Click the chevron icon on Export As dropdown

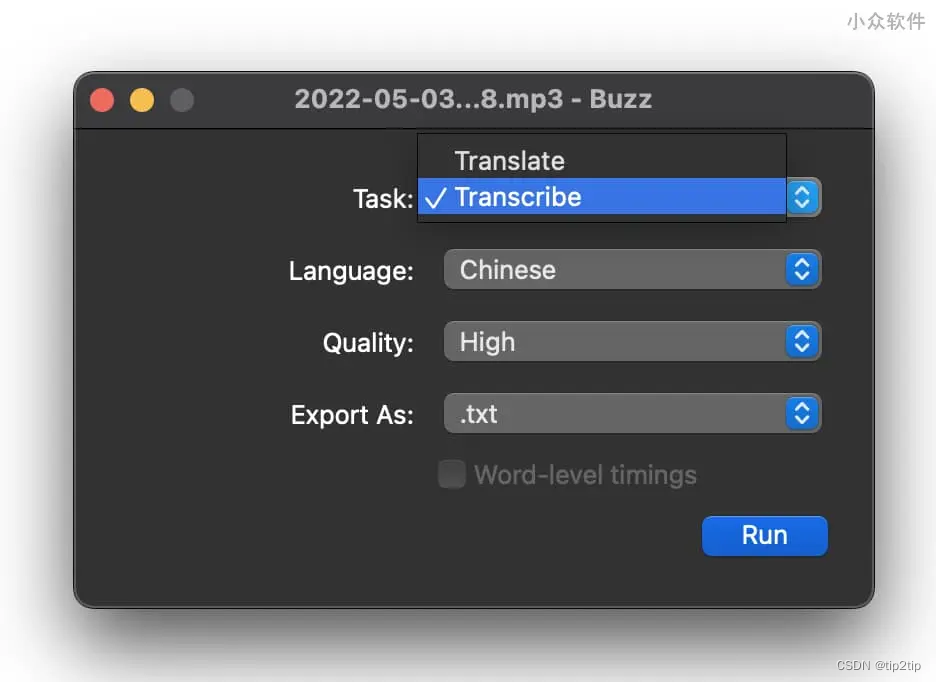coord(803,413)
